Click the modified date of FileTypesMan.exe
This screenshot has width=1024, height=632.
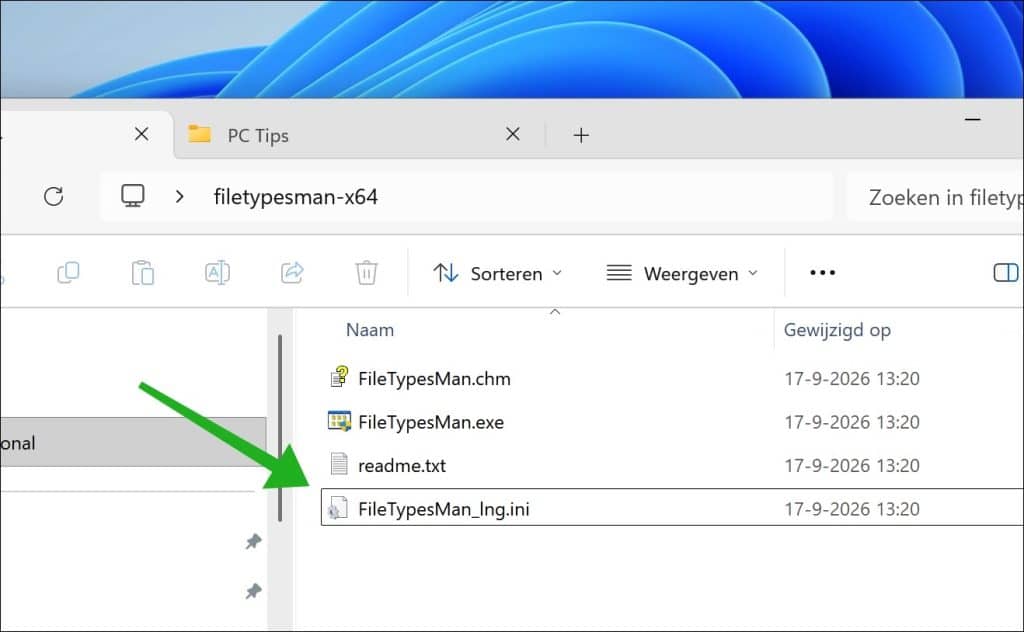tap(852, 422)
